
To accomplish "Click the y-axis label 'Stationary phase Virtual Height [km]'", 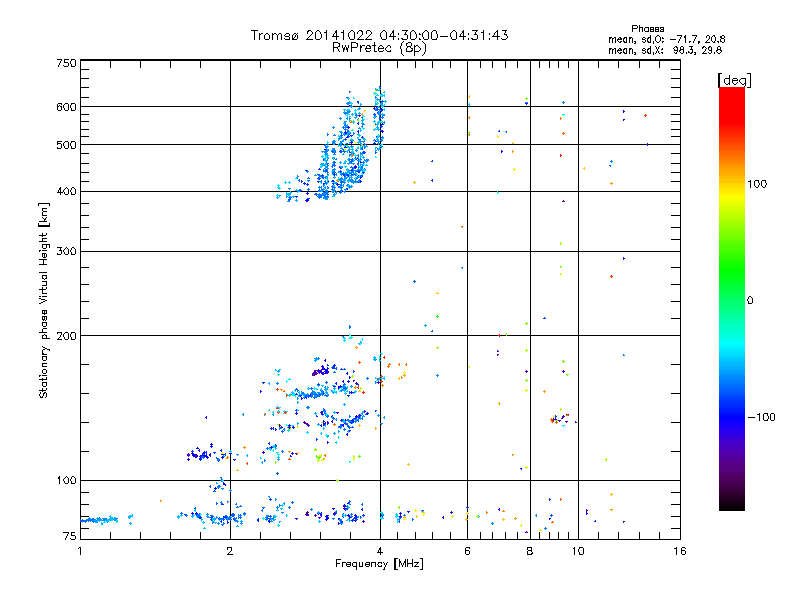I will click(x=43, y=301).
